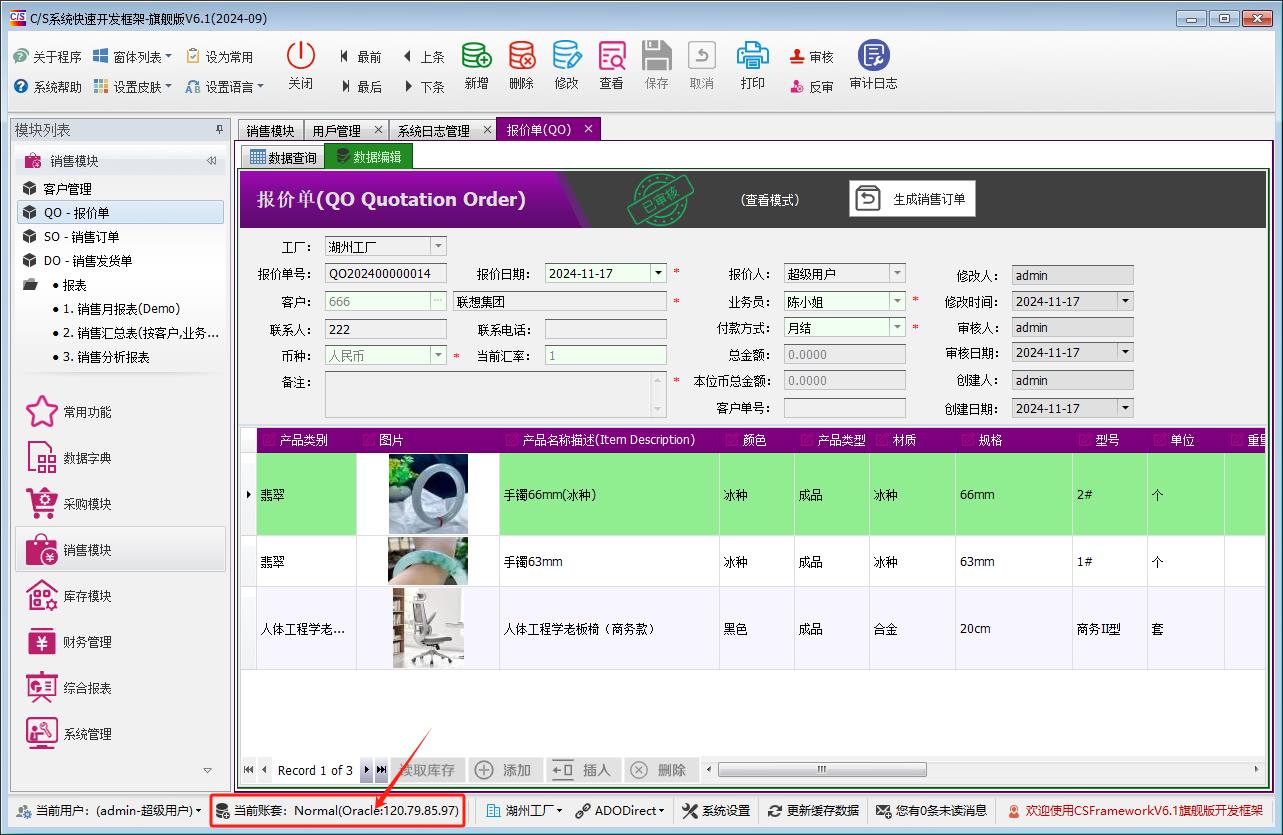
Task: Switch to the 数据查询 tab
Action: (282, 157)
